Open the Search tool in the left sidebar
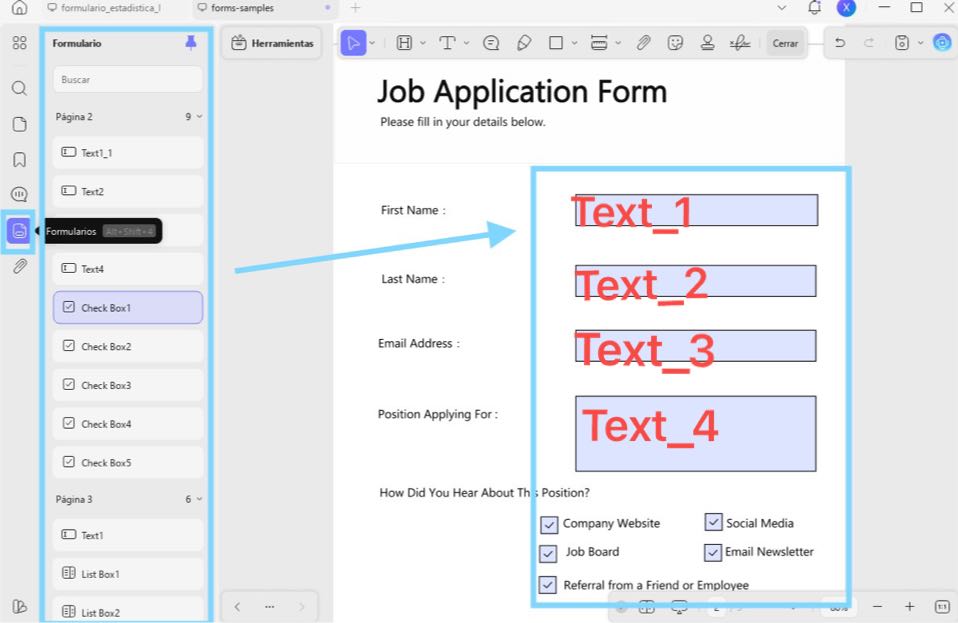Viewport: 958px width, 623px height. pyautogui.click(x=18, y=88)
